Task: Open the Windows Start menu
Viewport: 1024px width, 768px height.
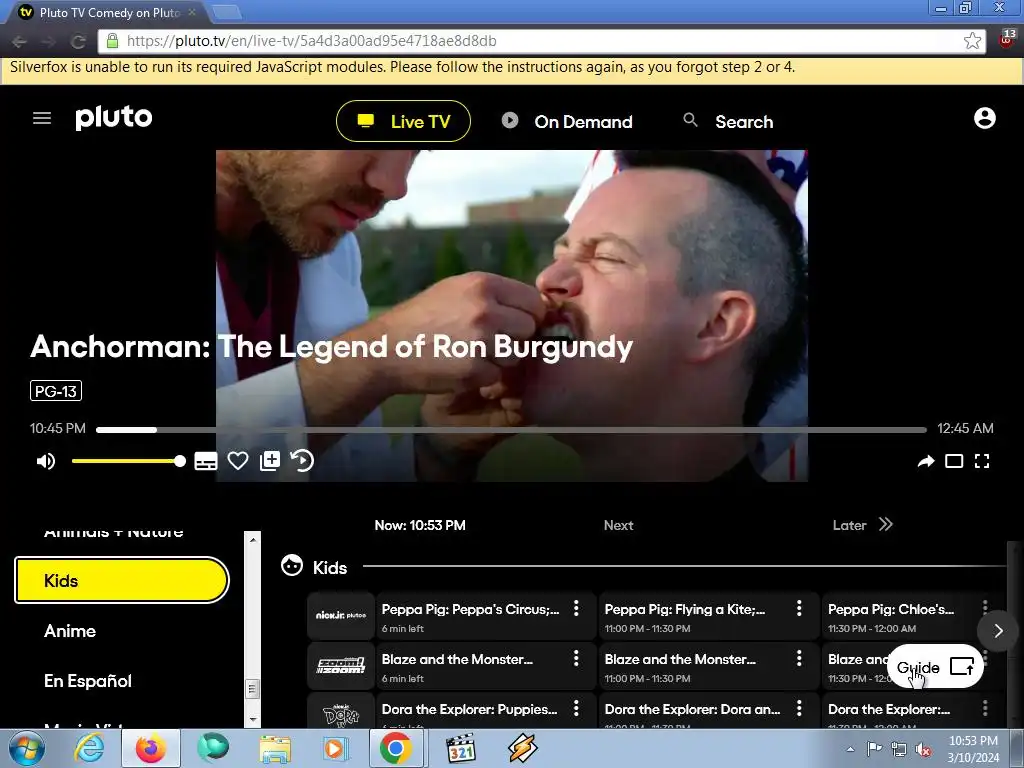Action: (x=26, y=748)
